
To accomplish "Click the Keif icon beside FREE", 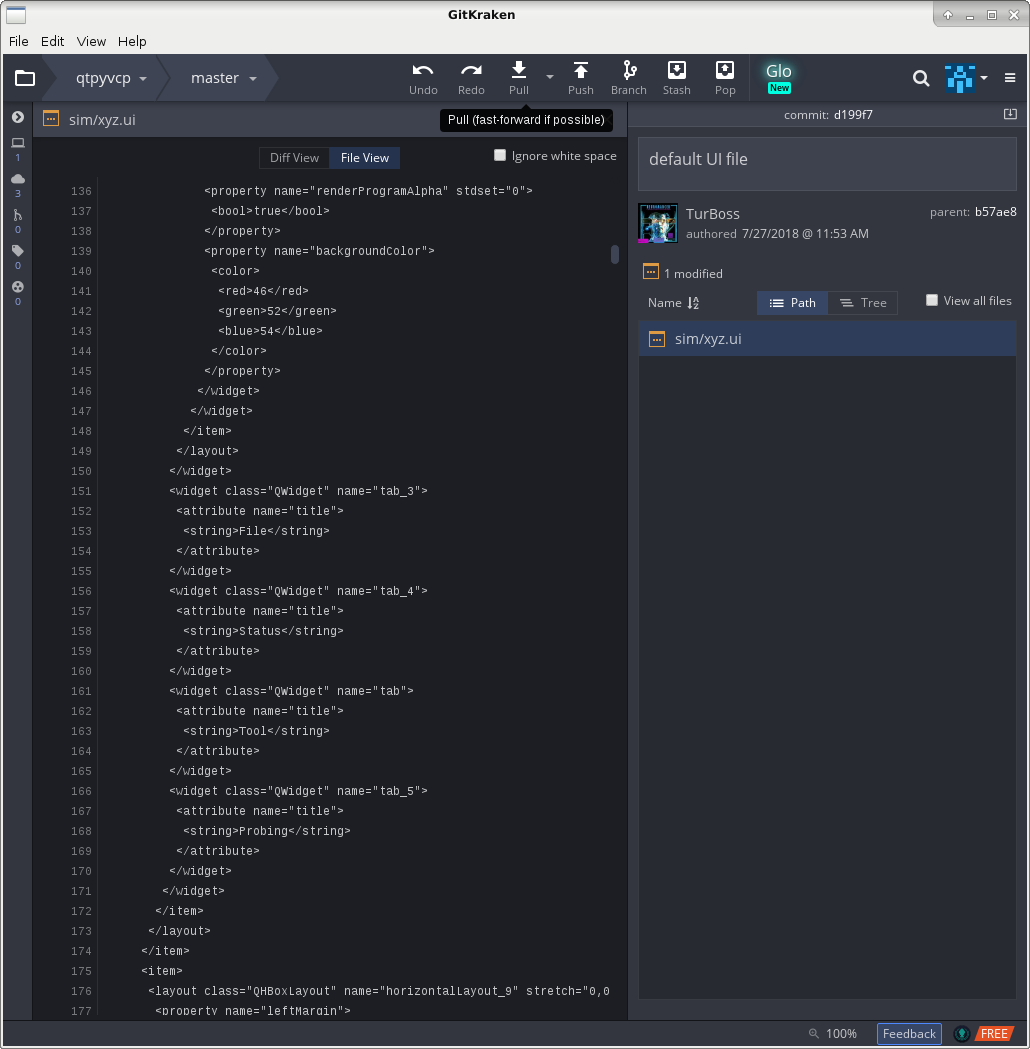I will pos(962,1034).
